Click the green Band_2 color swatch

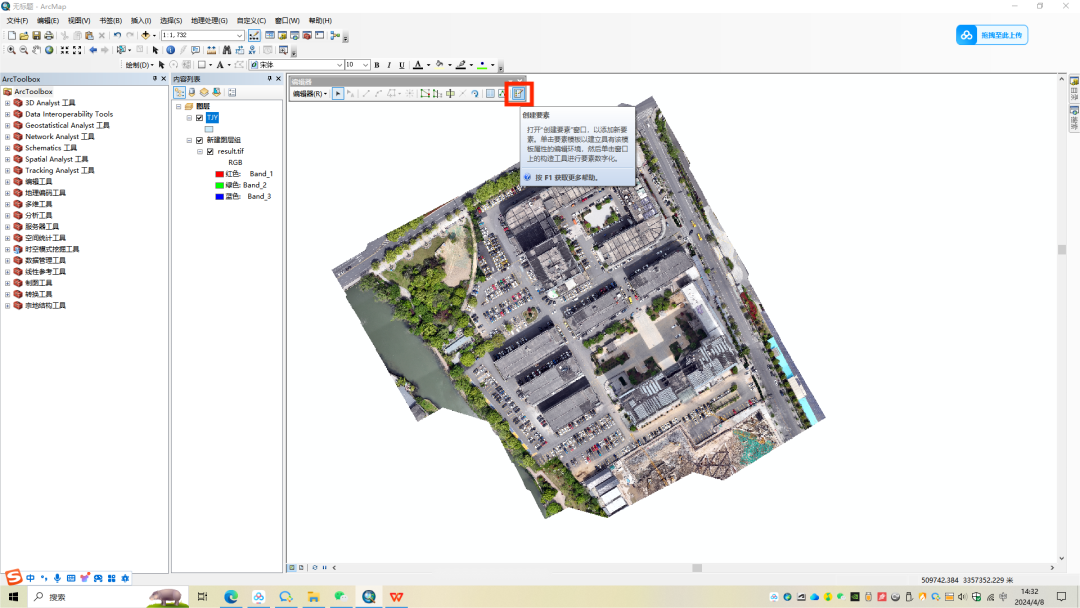click(x=220, y=185)
